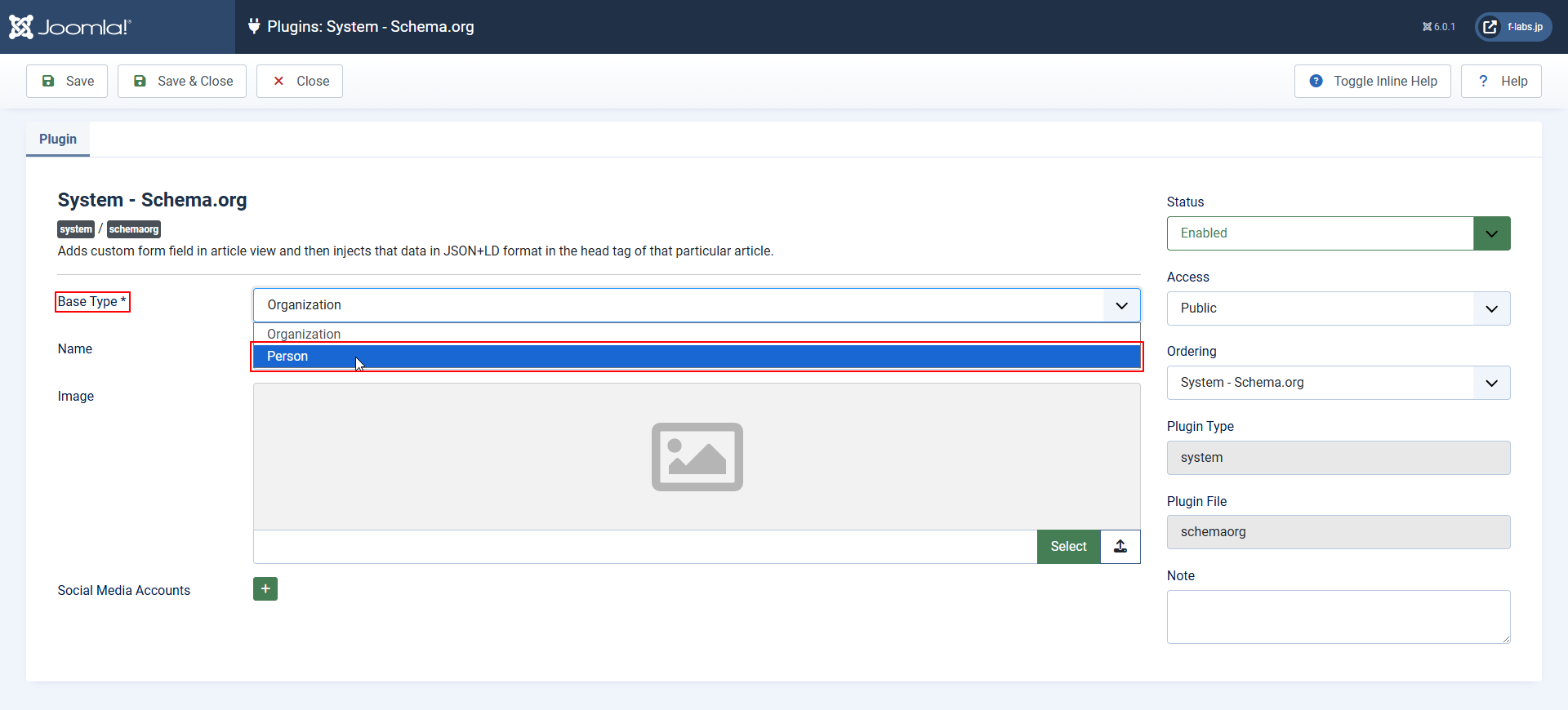Add a Social Media Account with plus
The image size is (1568, 710).
(x=265, y=589)
